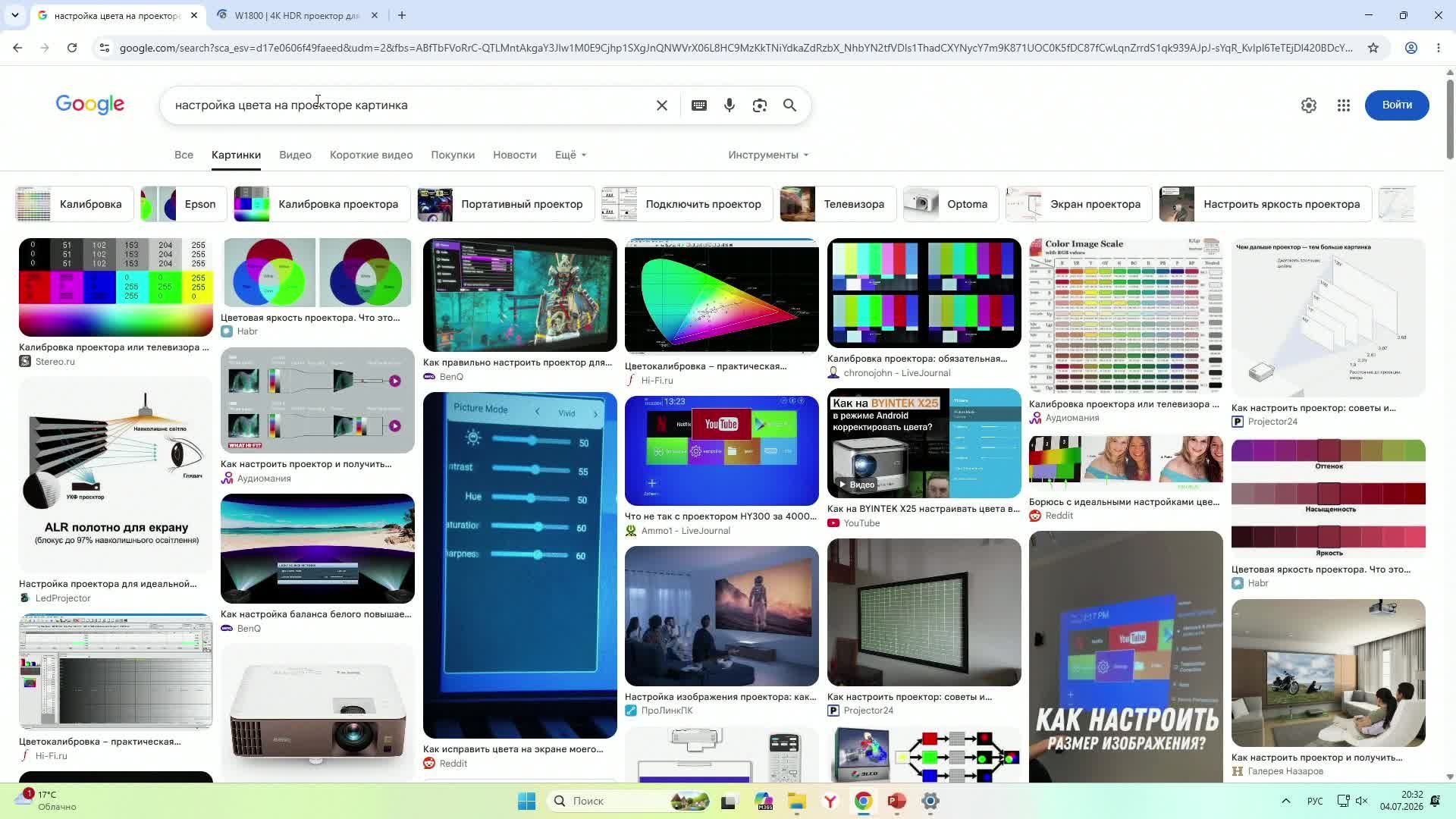Open BYINTEK X25 YouTube video result
The width and height of the screenshot is (1456, 819).
pos(924,443)
